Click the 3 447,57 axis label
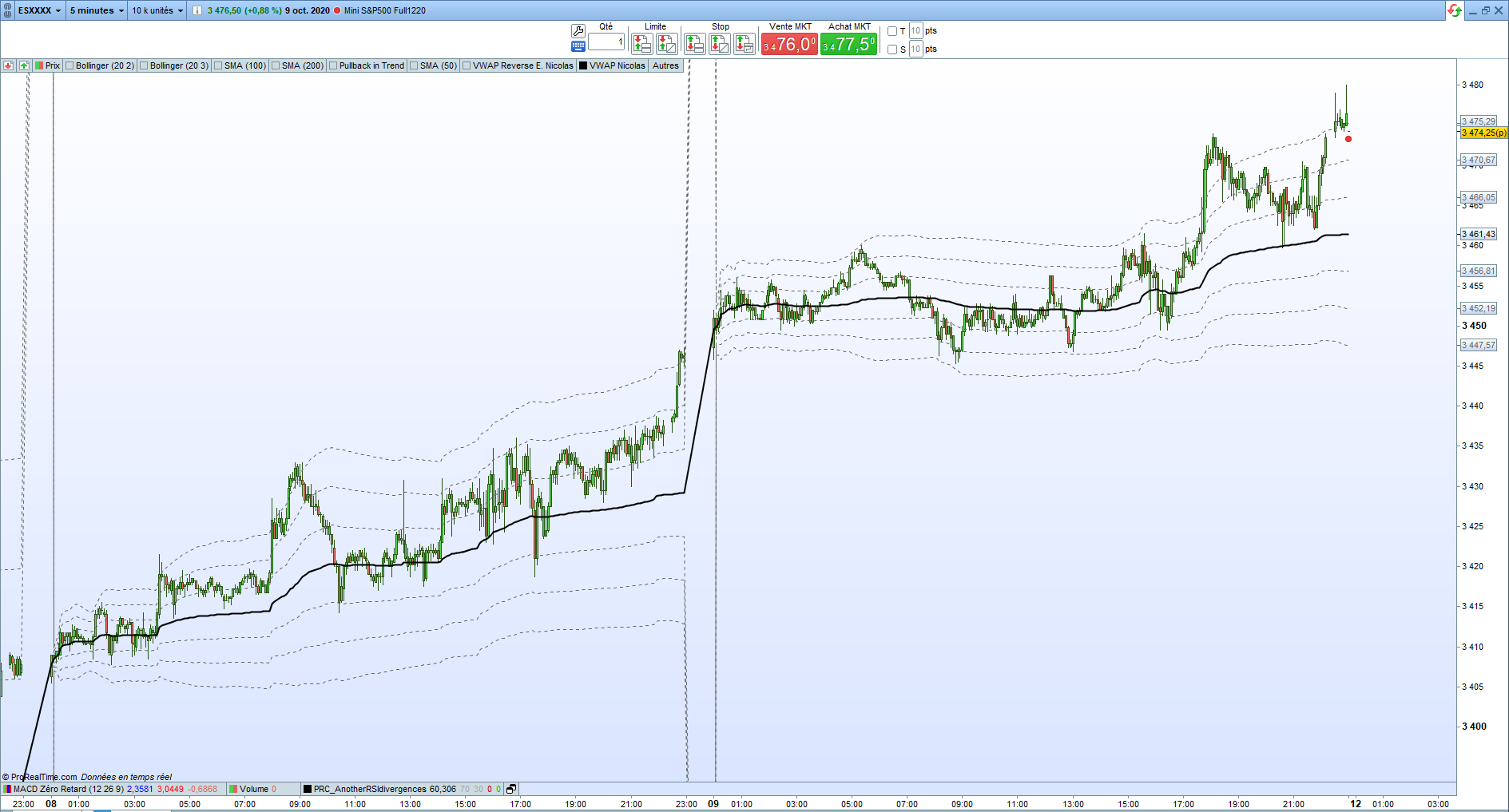The image size is (1509, 812). coord(1479,345)
